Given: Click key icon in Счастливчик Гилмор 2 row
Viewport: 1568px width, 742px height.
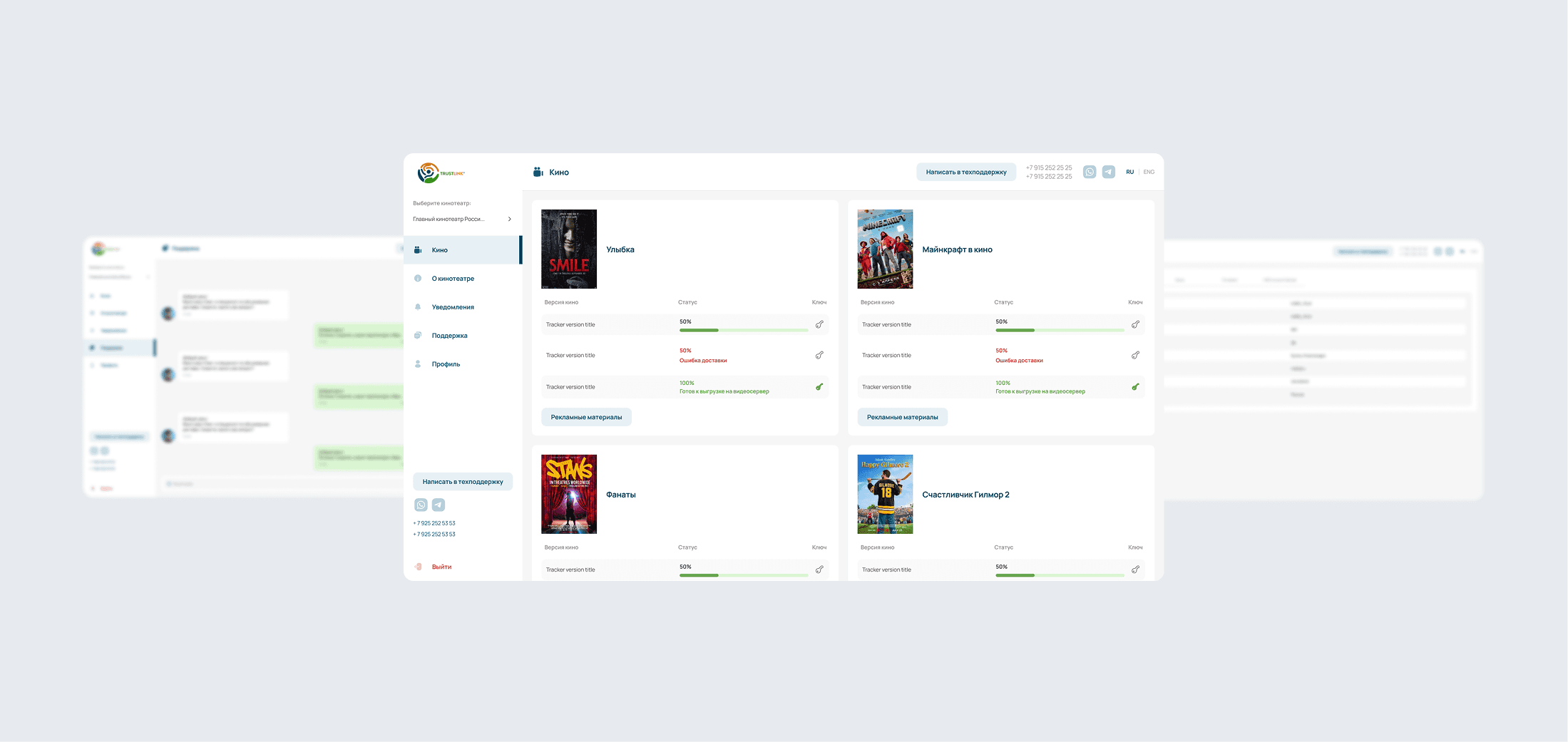Looking at the screenshot, I should (x=1135, y=570).
